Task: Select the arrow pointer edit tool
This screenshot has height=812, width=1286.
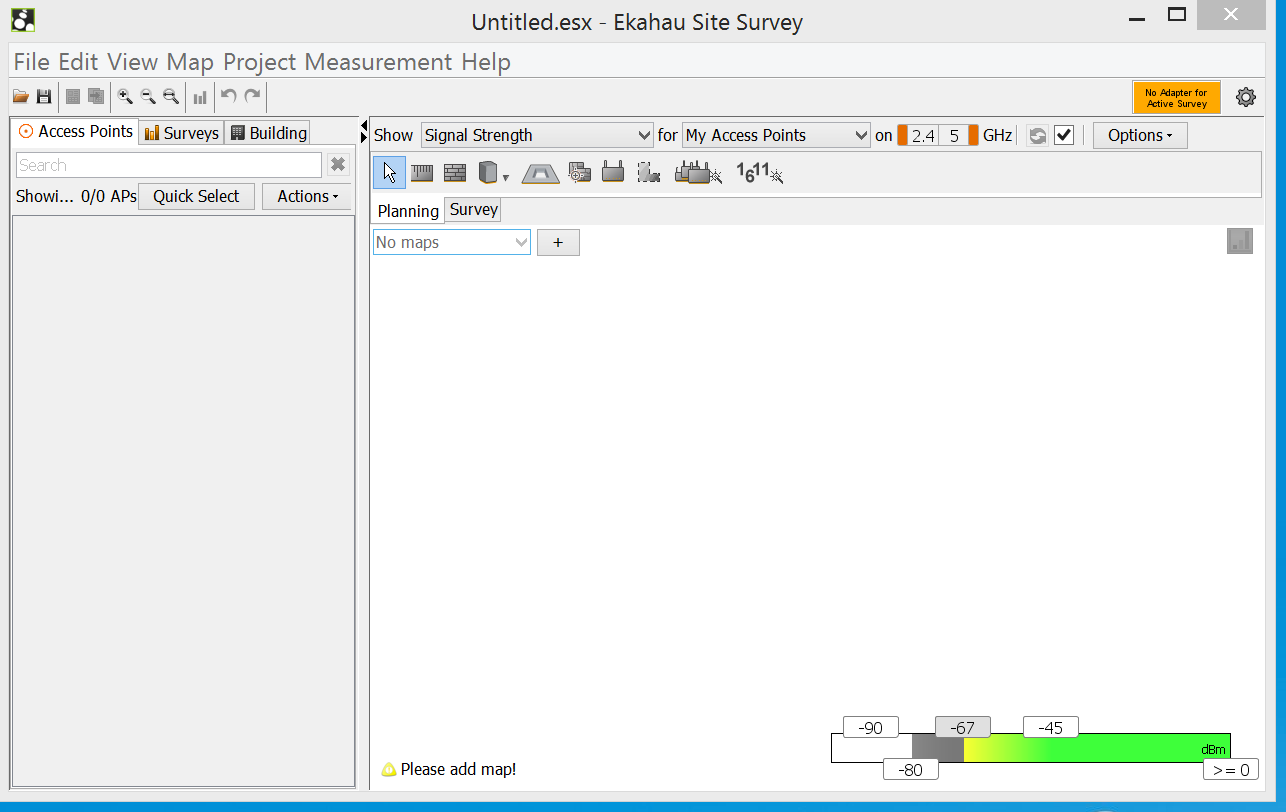Action: (390, 172)
